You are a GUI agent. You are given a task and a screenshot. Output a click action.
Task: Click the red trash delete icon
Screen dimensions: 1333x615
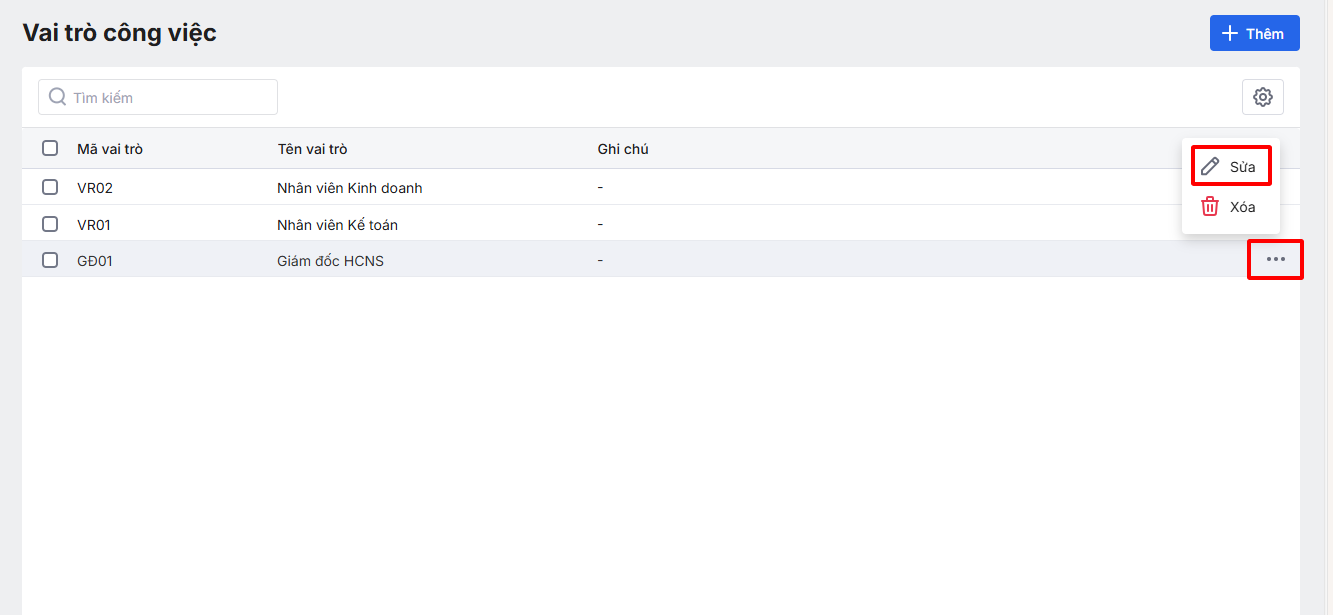coord(1210,207)
